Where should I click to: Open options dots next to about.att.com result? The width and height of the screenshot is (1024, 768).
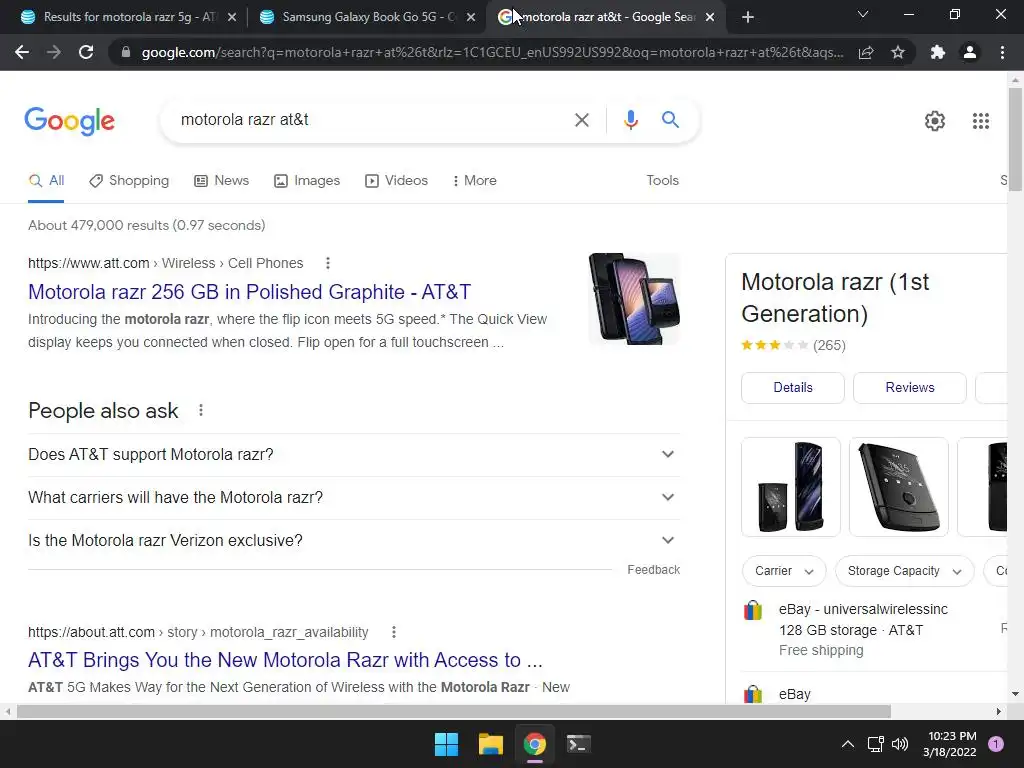tap(393, 632)
